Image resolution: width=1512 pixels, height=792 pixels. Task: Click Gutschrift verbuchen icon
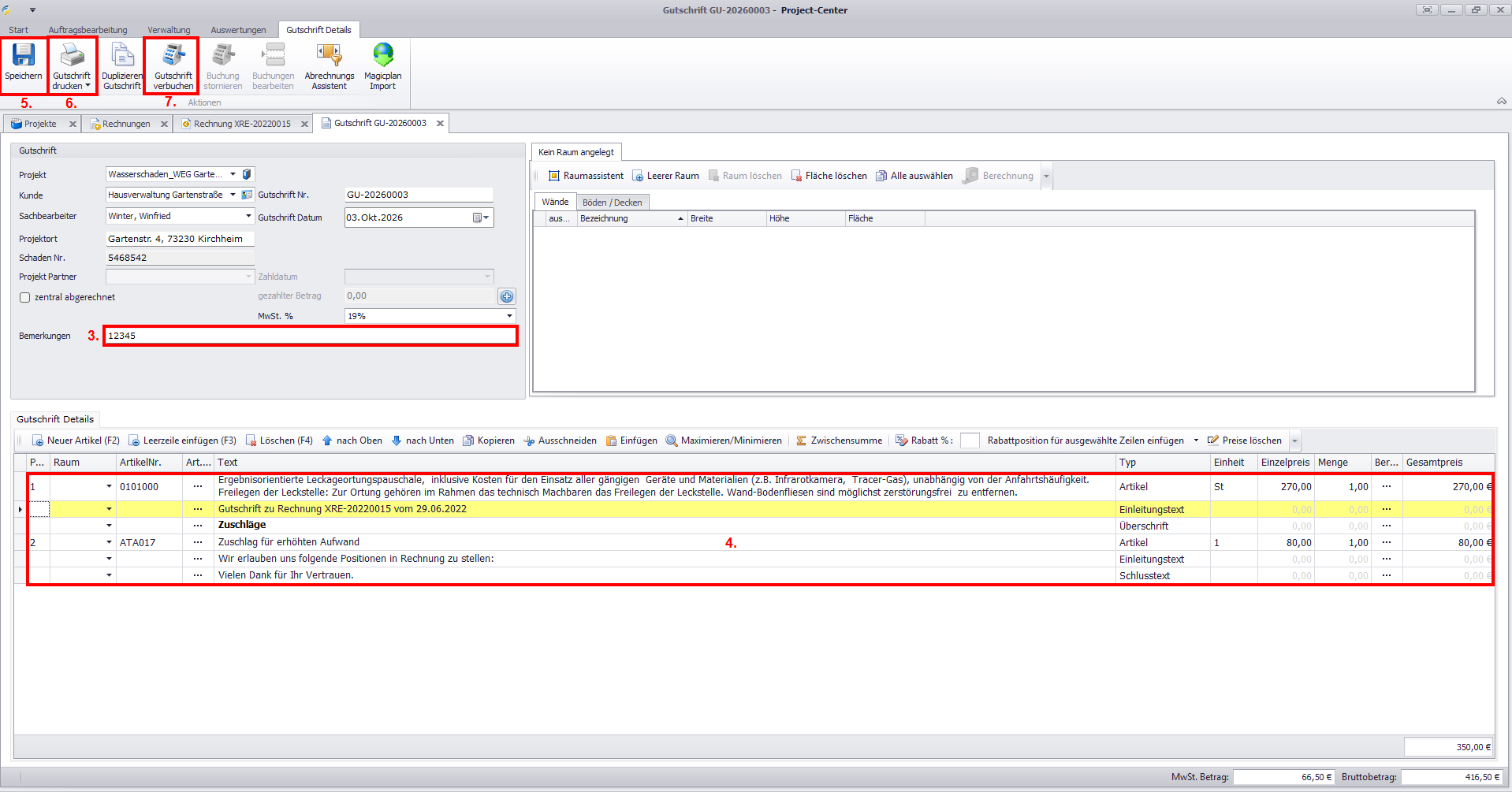pos(173,54)
